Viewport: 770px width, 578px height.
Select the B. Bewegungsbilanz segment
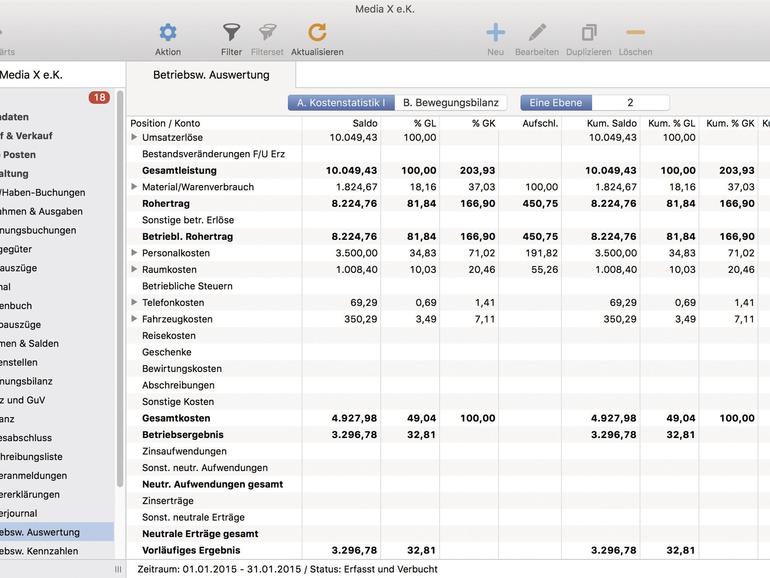click(451, 103)
